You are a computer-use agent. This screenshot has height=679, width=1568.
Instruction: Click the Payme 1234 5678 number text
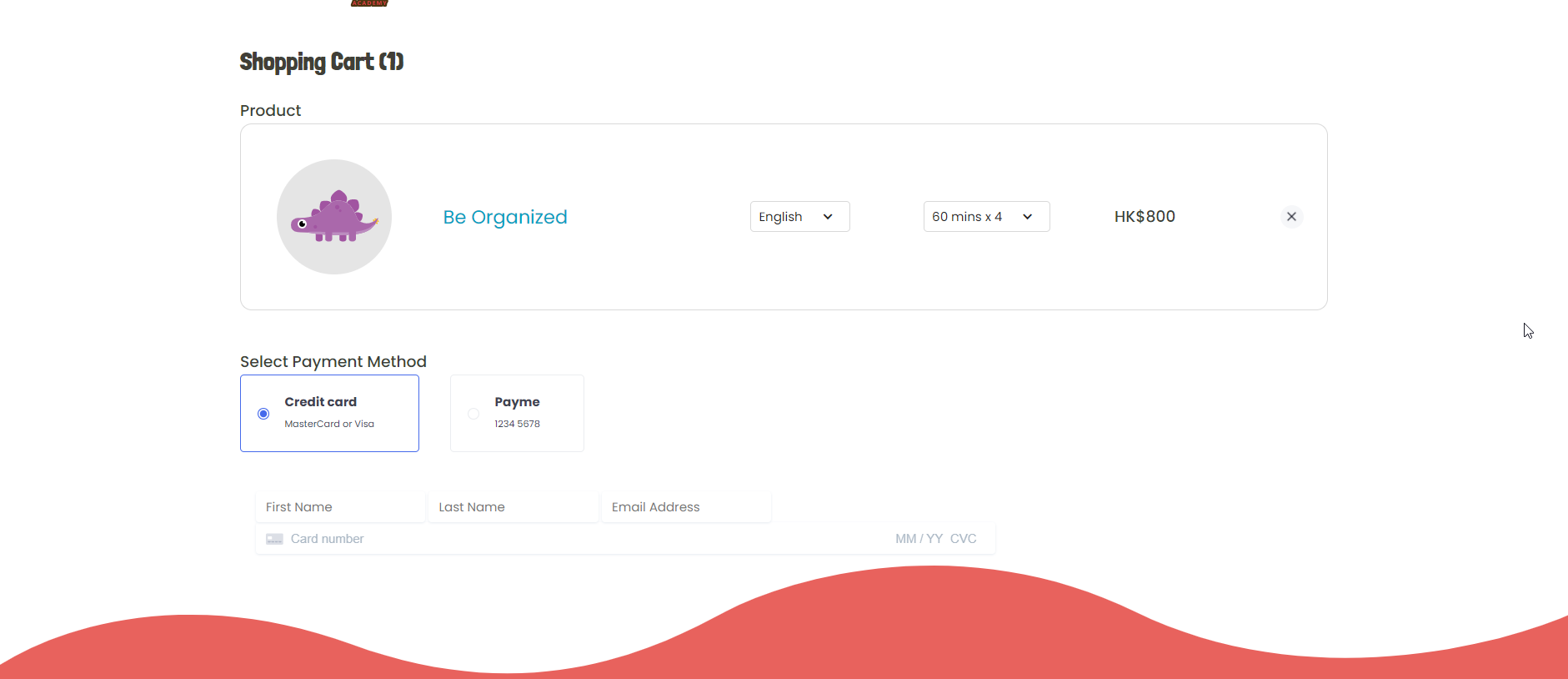517,424
